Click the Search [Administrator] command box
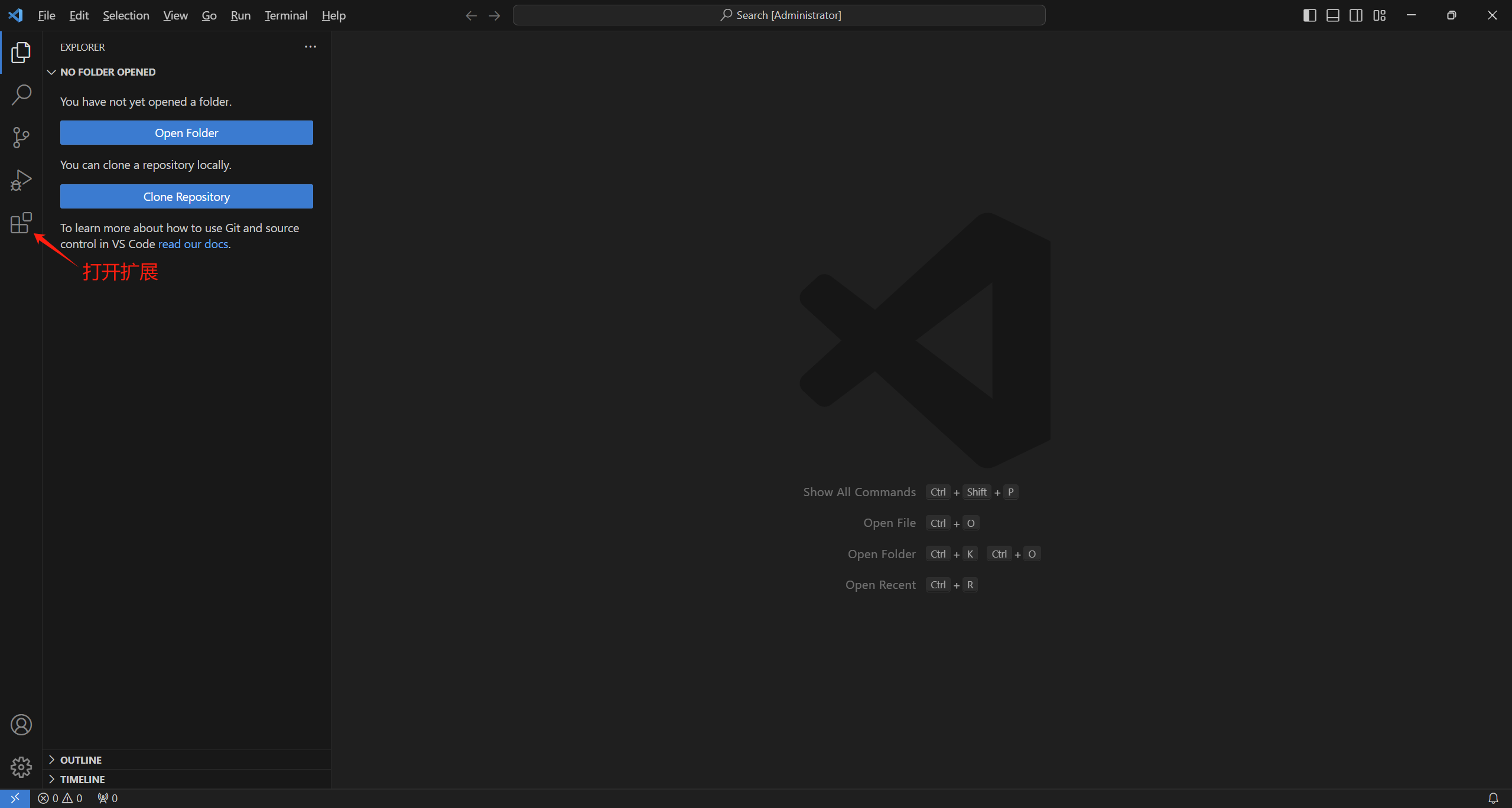The image size is (1512, 808). (779, 15)
